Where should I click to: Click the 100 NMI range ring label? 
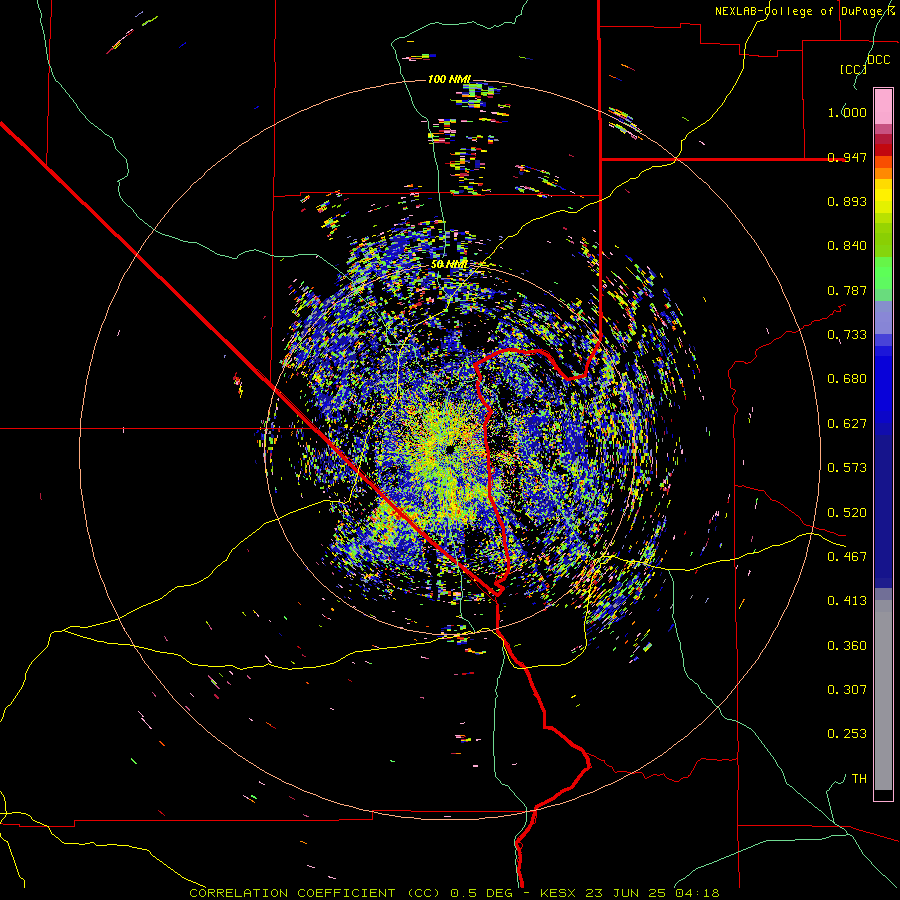click(449, 79)
